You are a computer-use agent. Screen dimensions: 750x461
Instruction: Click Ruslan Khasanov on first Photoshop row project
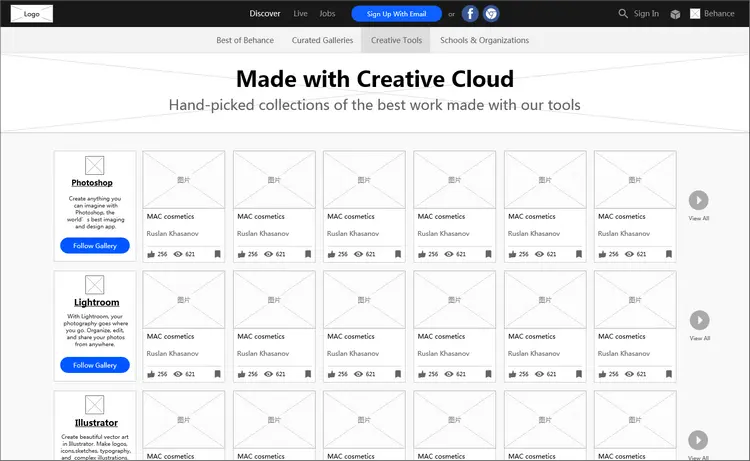click(x=172, y=233)
